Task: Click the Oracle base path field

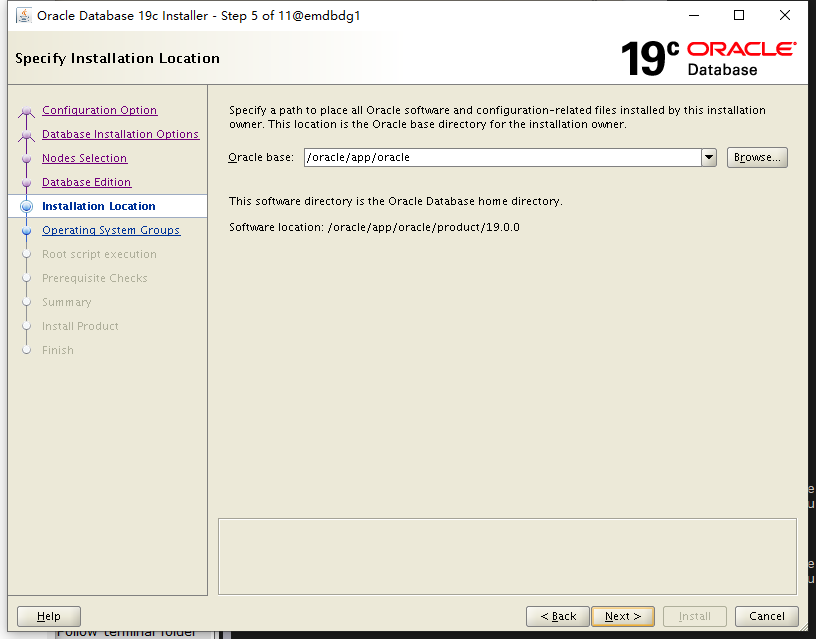Action: pyautogui.click(x=503, y=157)
